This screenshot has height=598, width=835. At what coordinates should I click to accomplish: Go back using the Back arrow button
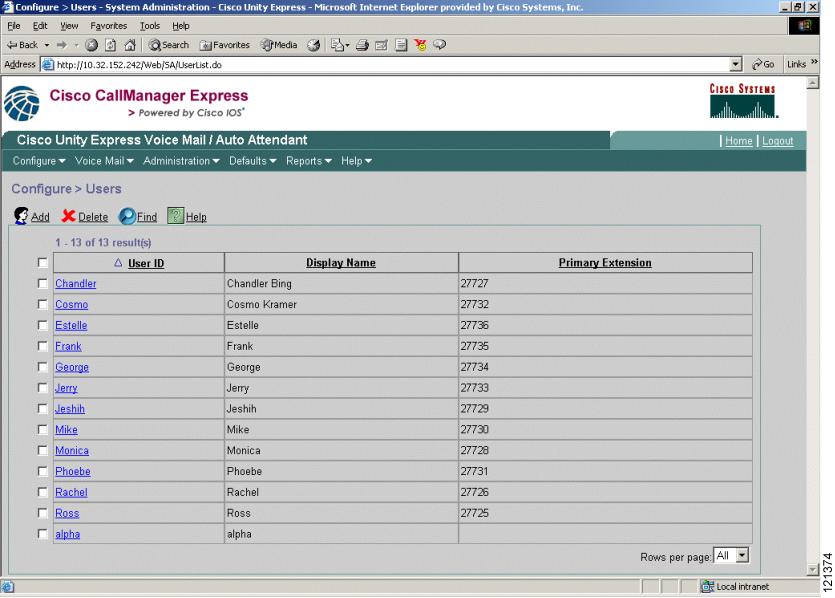tap(22, 45)
